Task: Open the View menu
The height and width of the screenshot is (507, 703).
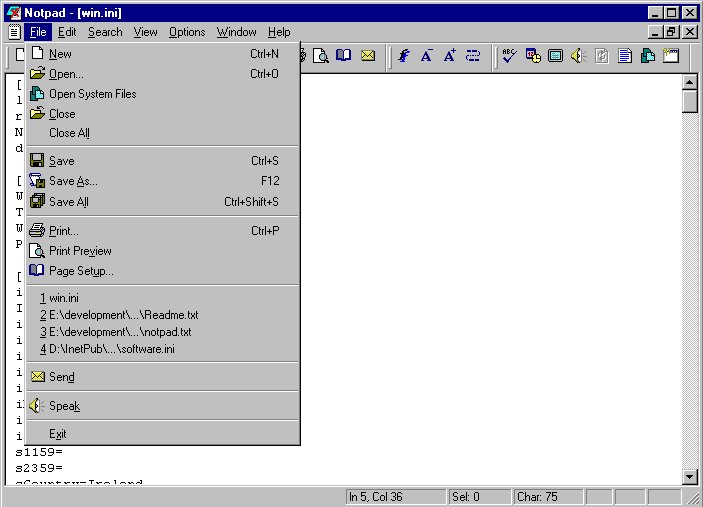Action: coord(145,32)
